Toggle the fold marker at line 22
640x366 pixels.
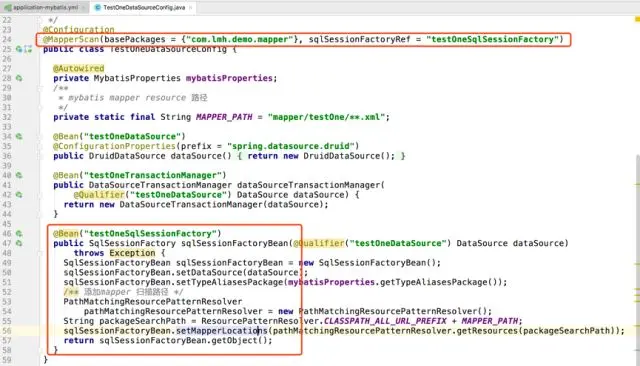[x=40, y=20]
